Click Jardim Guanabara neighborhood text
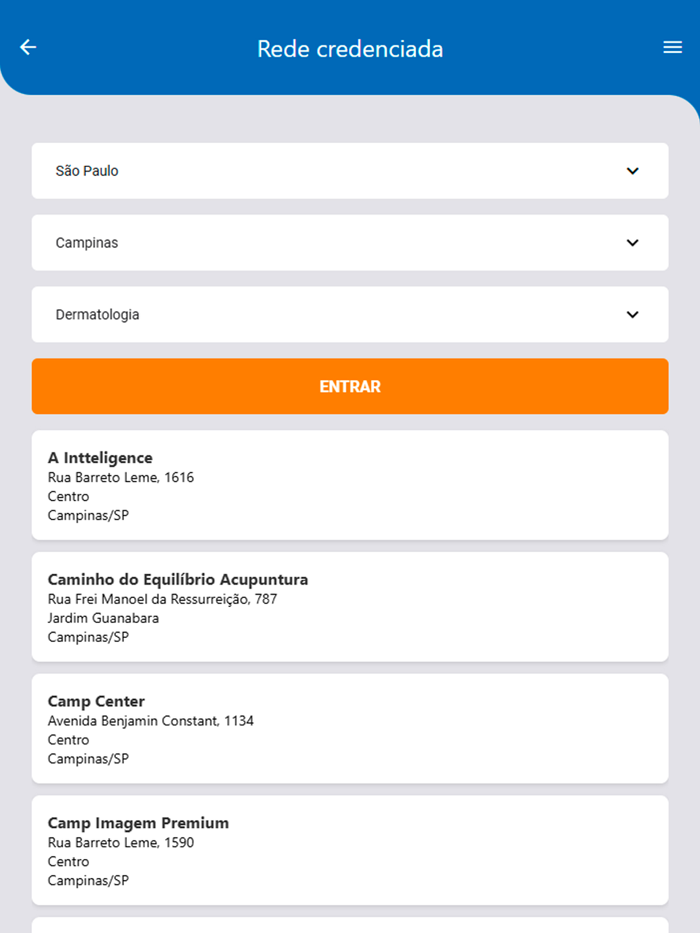The height and width of the screenshot is (933, 700). pos(103,618)
